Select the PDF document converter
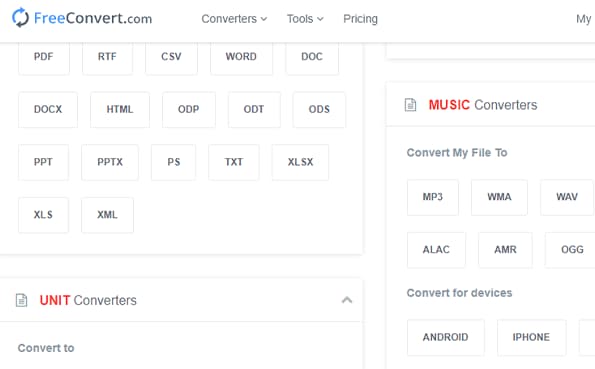Screen dimensions: 595x369 [x=44, y=57]
